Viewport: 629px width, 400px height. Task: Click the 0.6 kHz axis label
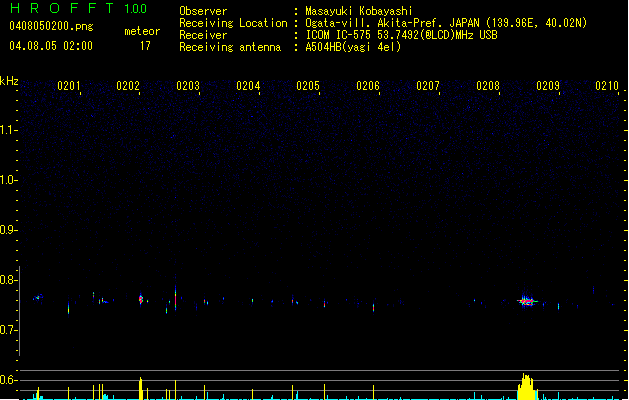[x=8, y=380]
